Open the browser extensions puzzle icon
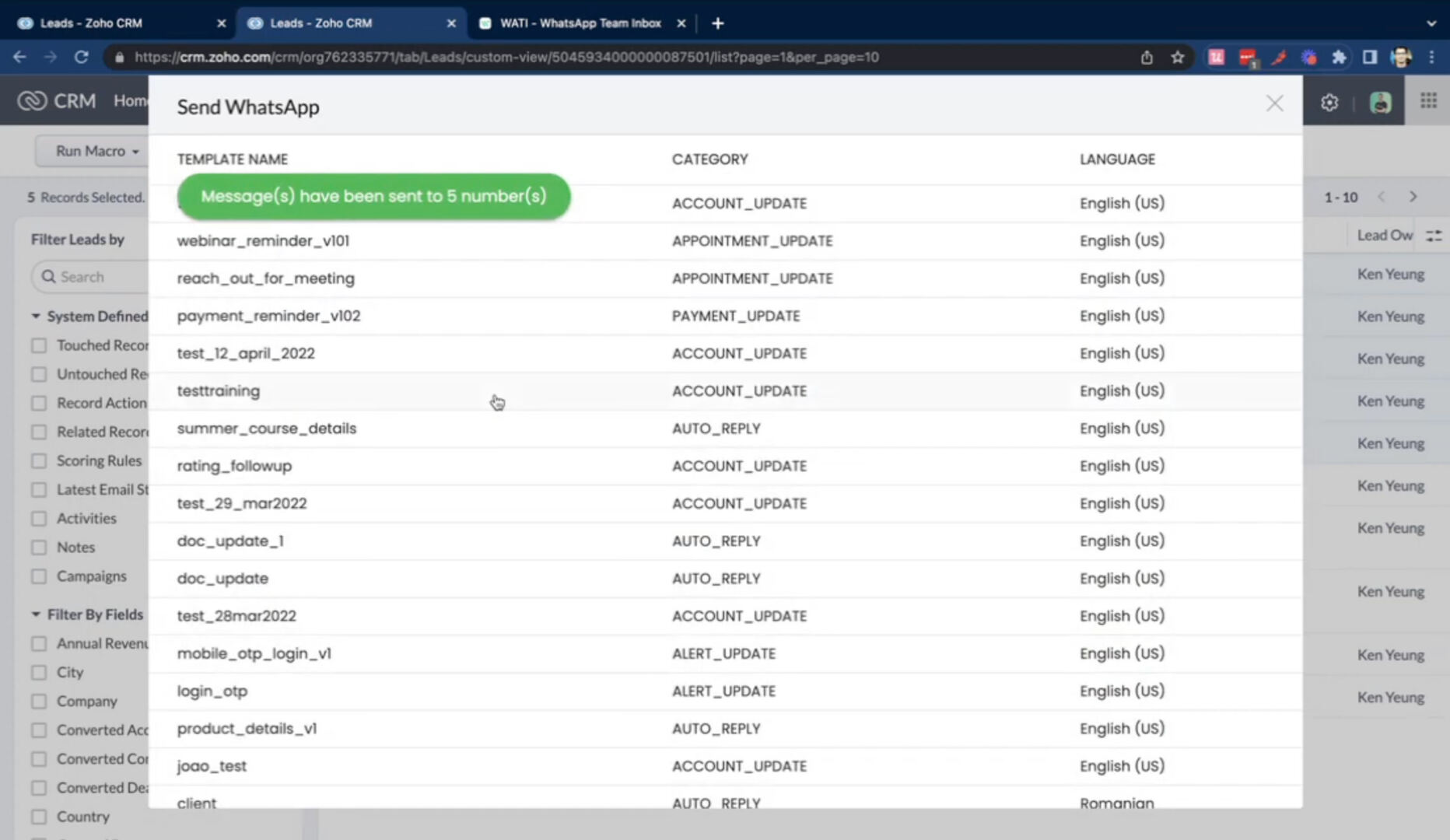 [x=1339, y=57]
